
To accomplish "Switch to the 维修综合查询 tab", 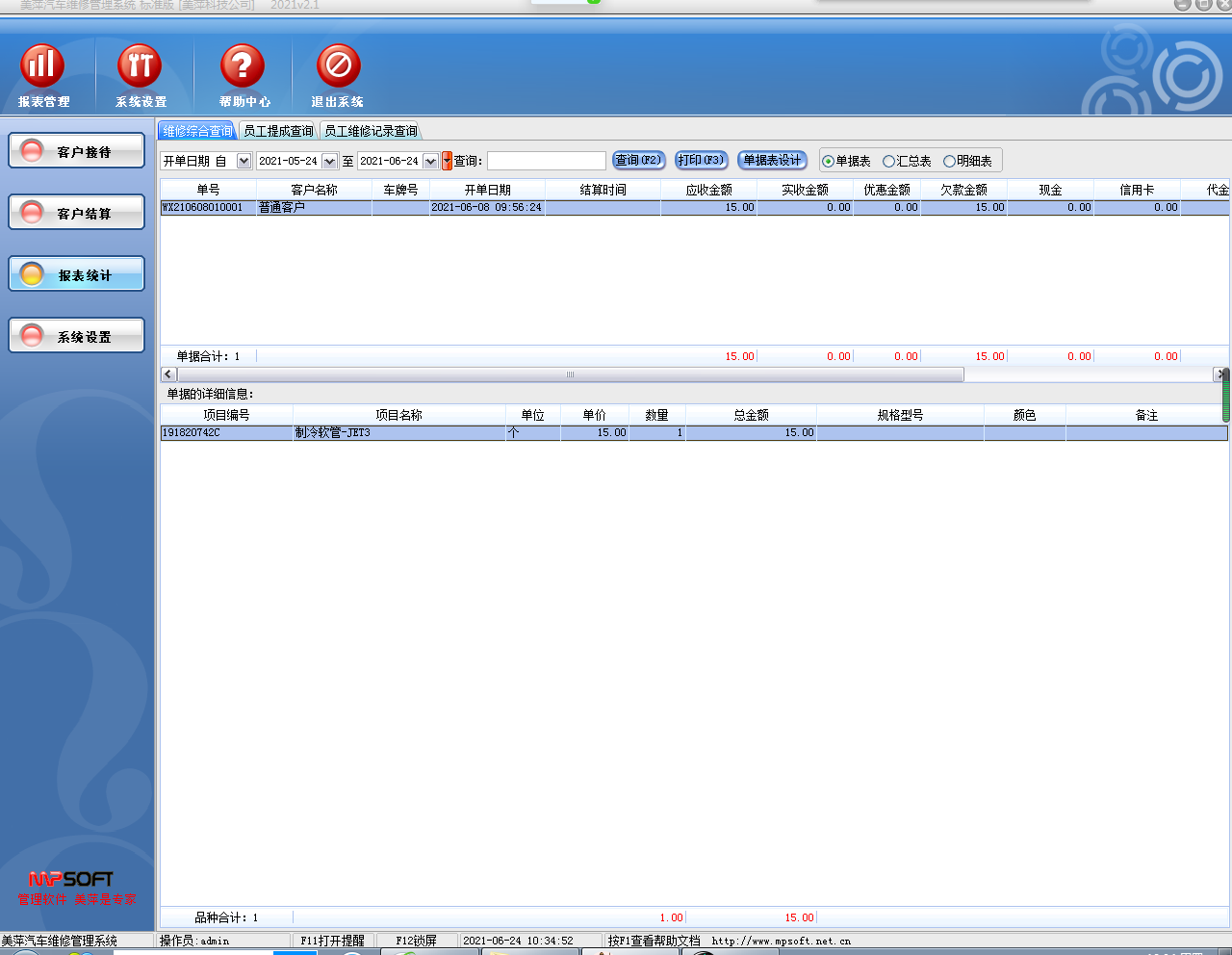I will click(197, 131).
